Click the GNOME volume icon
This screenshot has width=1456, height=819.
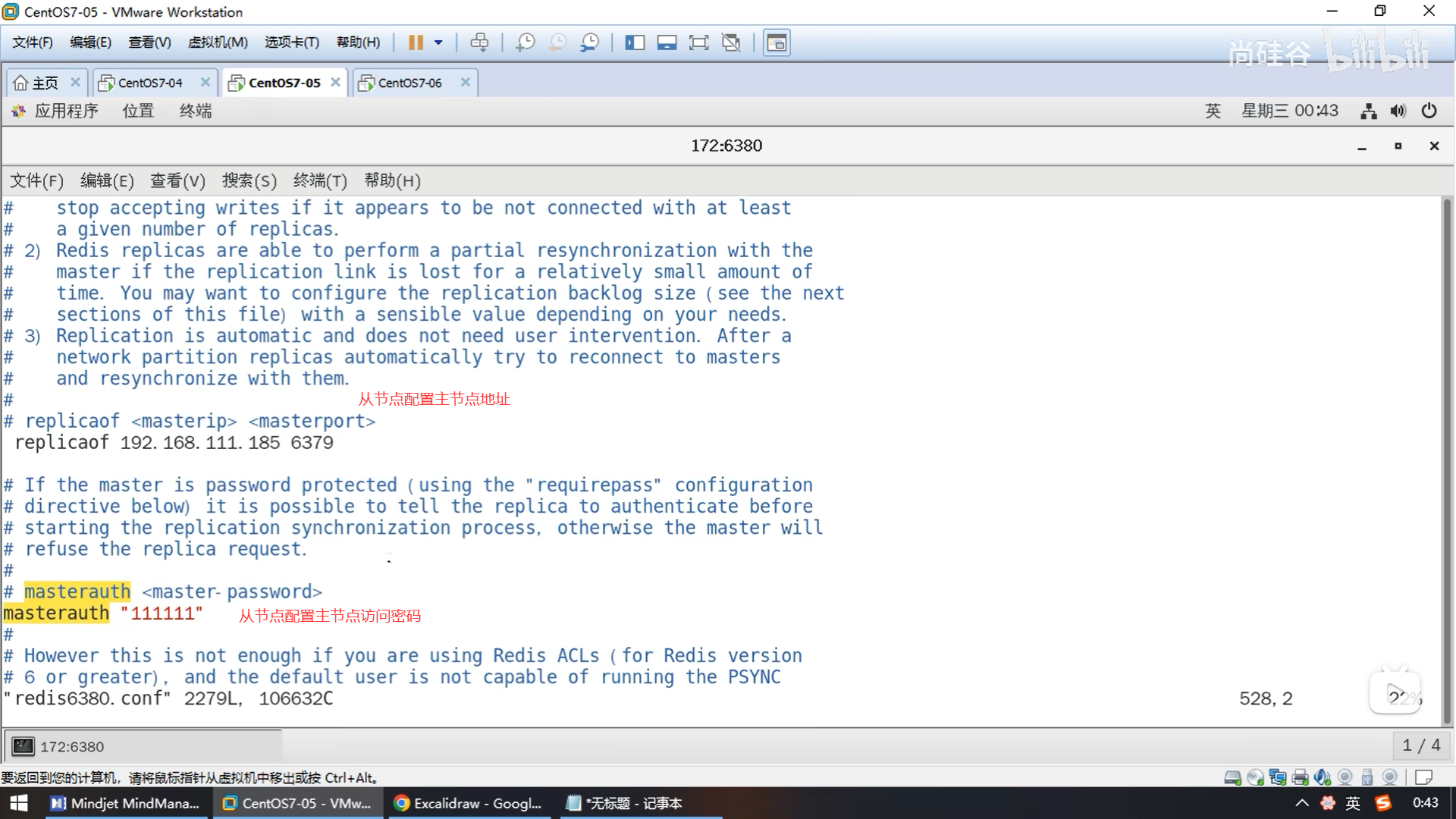click(1398, 111)
